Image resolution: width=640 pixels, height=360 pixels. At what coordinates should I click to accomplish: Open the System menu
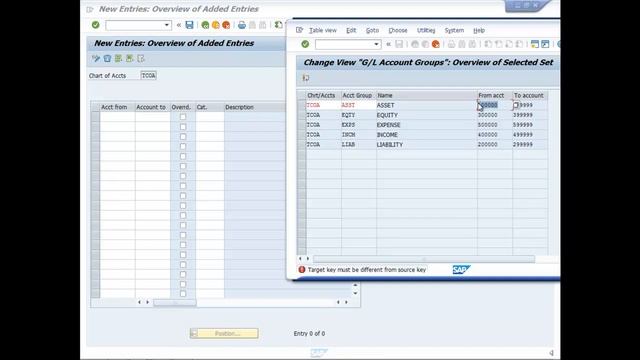[454, 30]
